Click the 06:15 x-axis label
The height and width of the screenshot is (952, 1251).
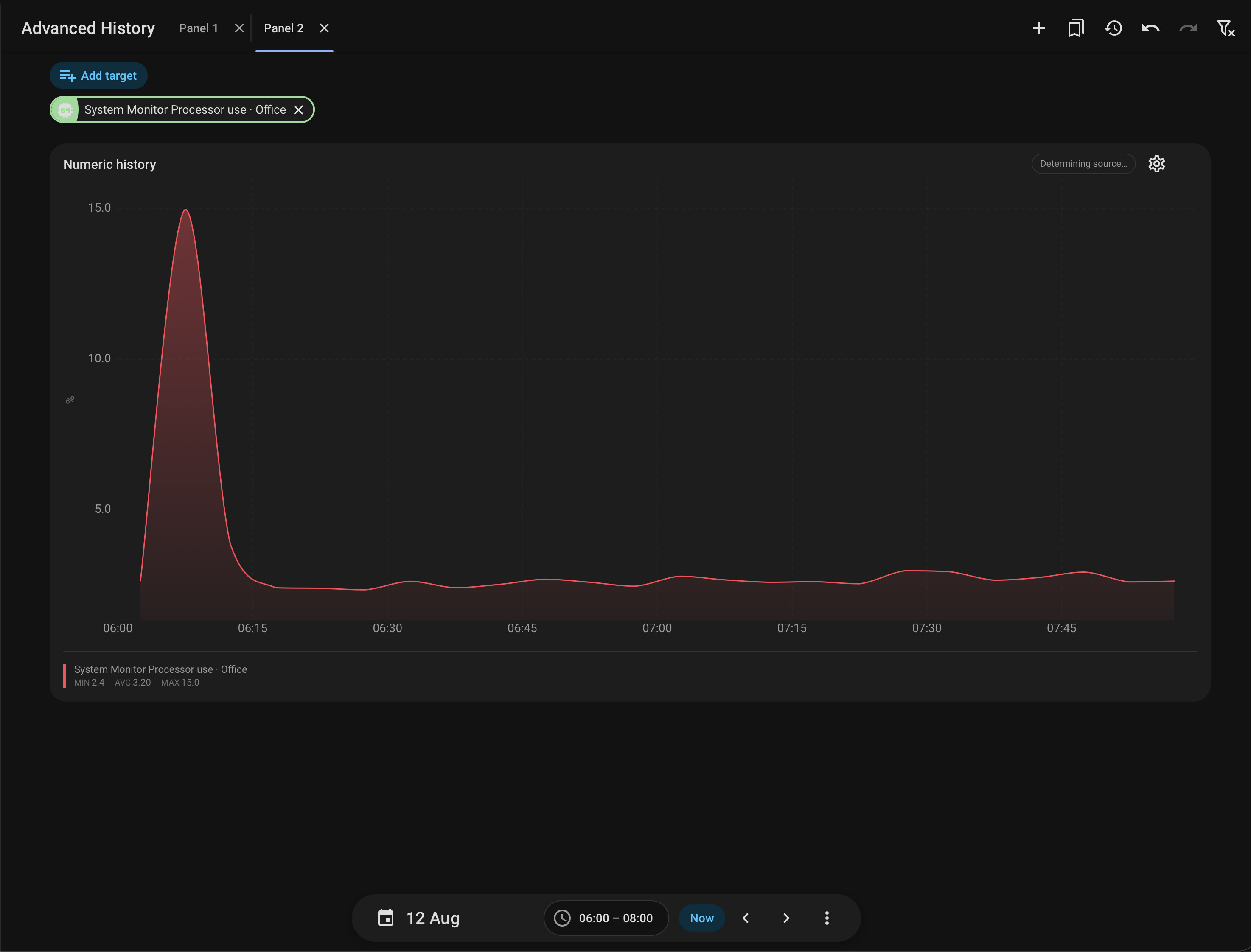click(252, 628)
